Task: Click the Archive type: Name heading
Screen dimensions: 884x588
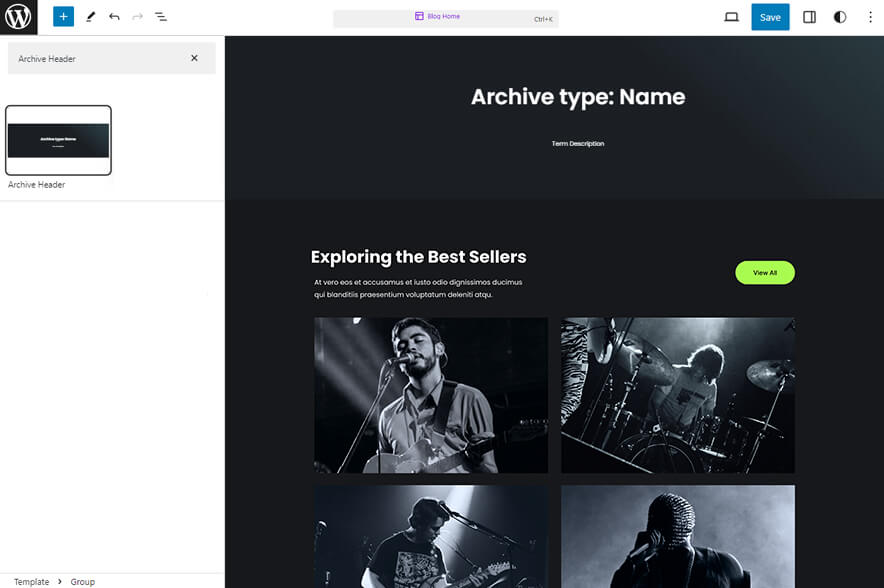Action: click(578, 96)
